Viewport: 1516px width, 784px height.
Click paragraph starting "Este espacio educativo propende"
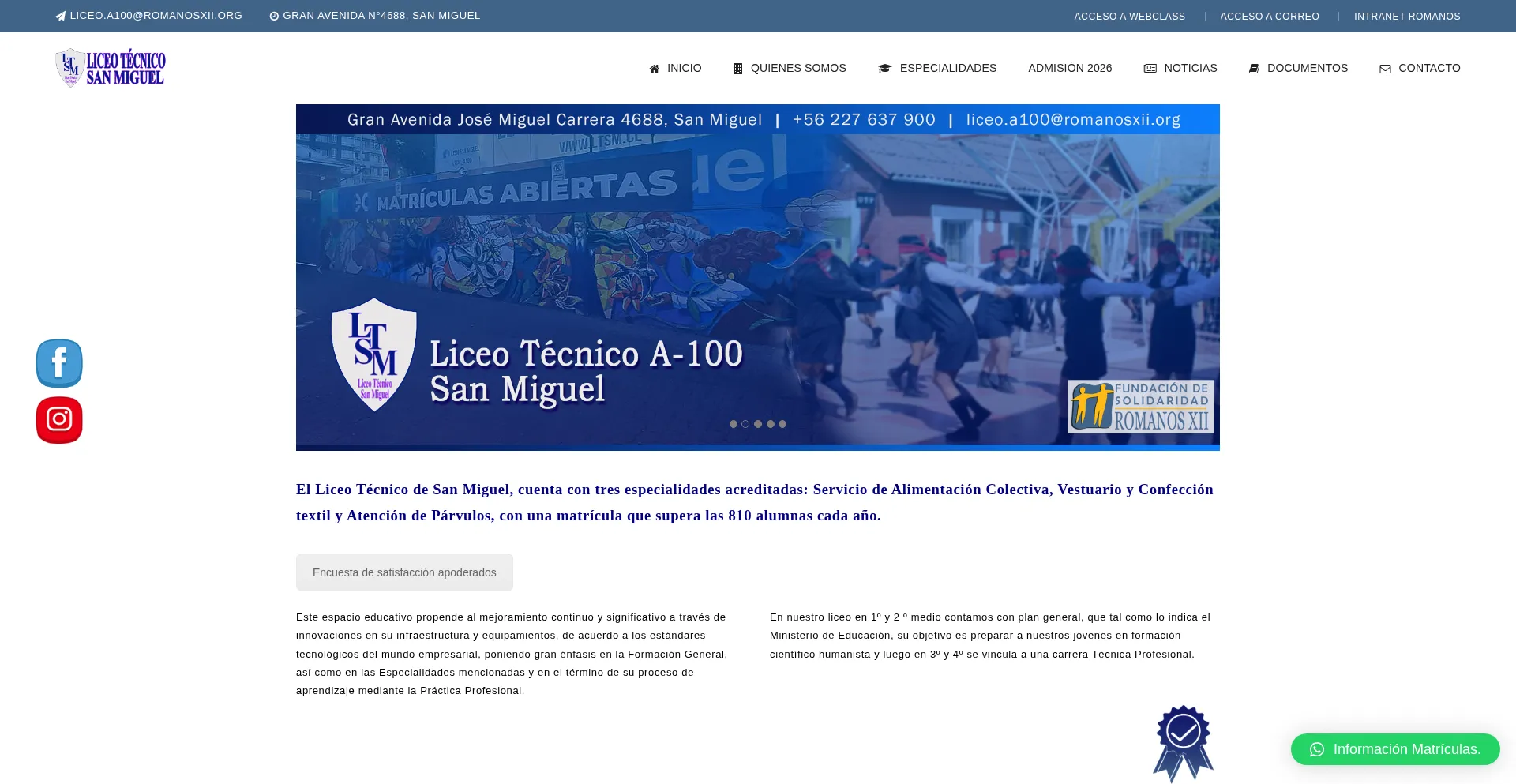[512, 654]
